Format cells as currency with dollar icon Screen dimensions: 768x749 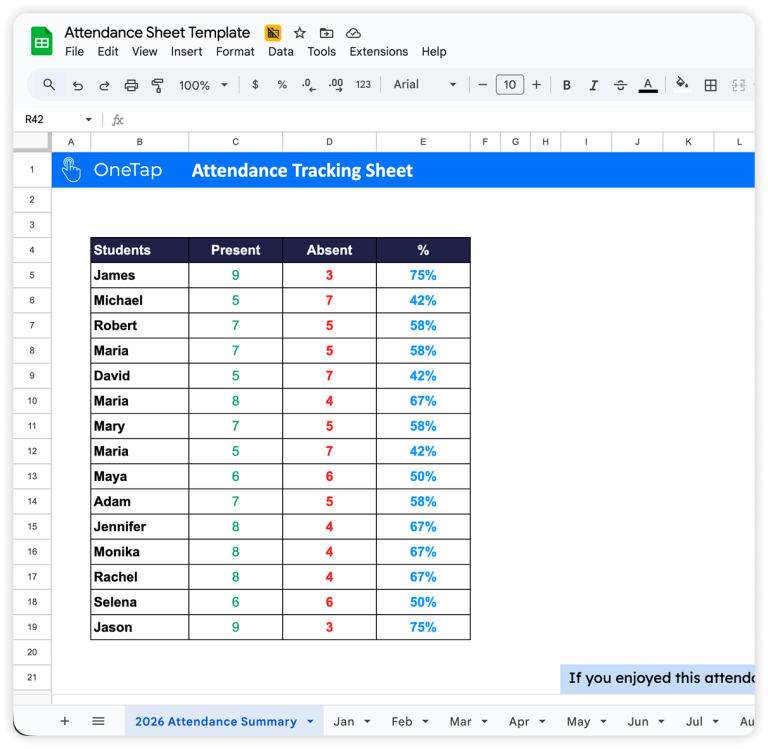pos(255,85)
